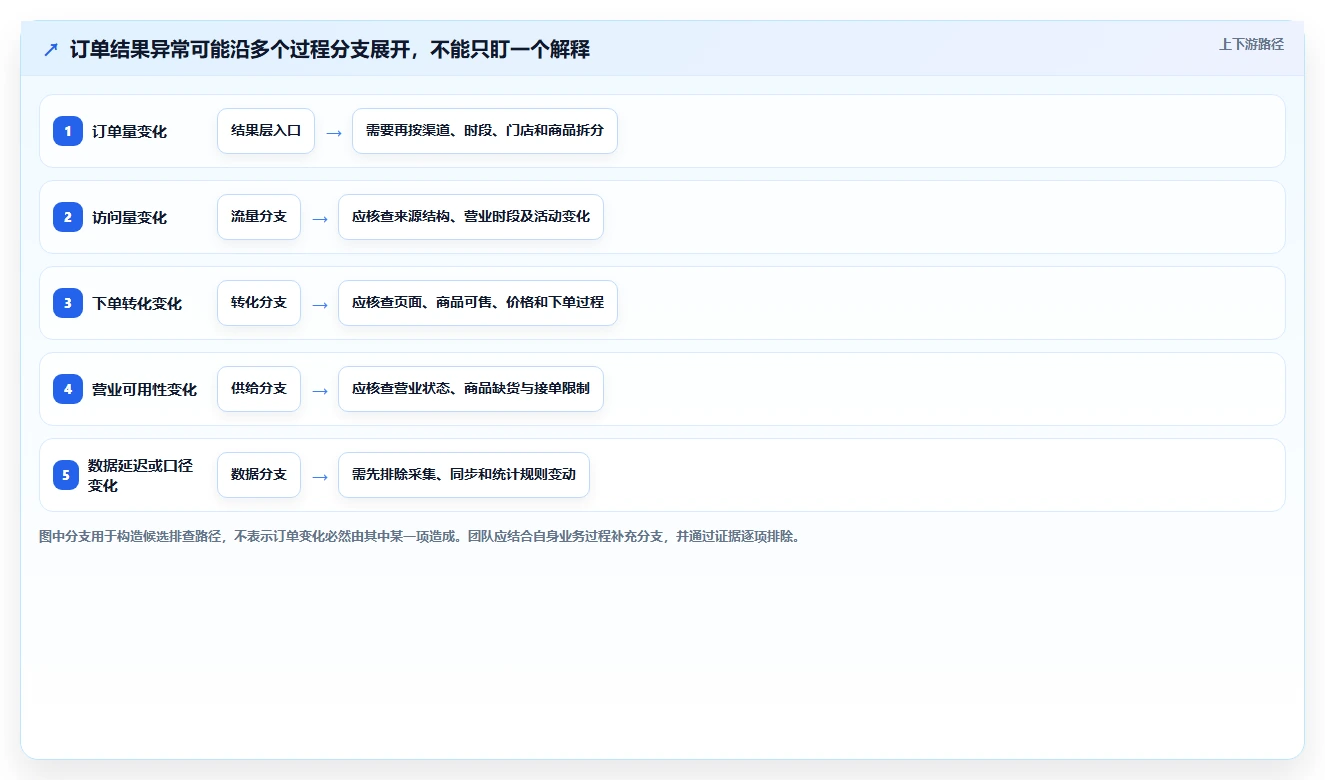Click the 结果层入口 chip
Screen dimensions: 1325x780
266,131
